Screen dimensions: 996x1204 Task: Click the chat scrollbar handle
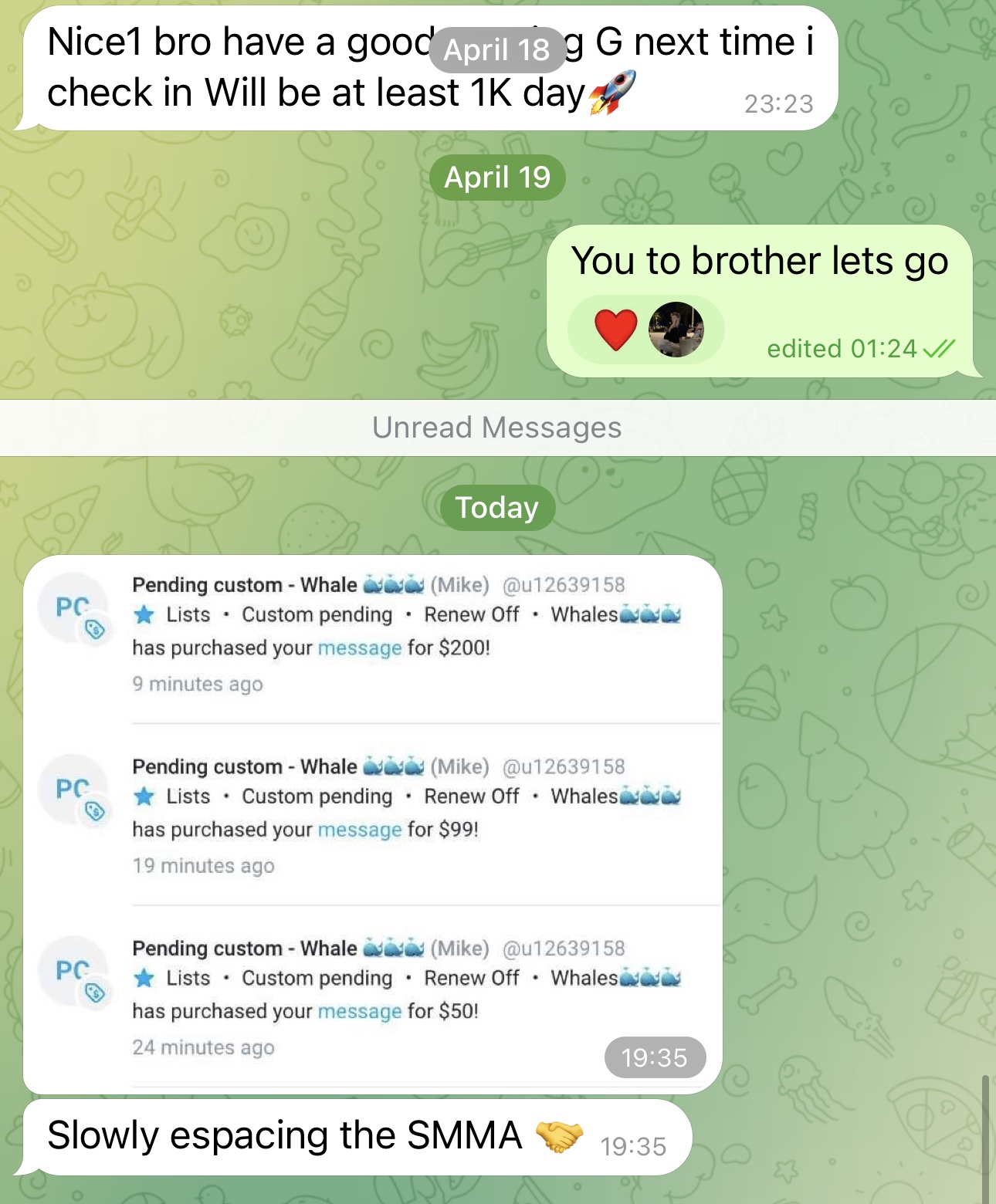click(985, 1138)
